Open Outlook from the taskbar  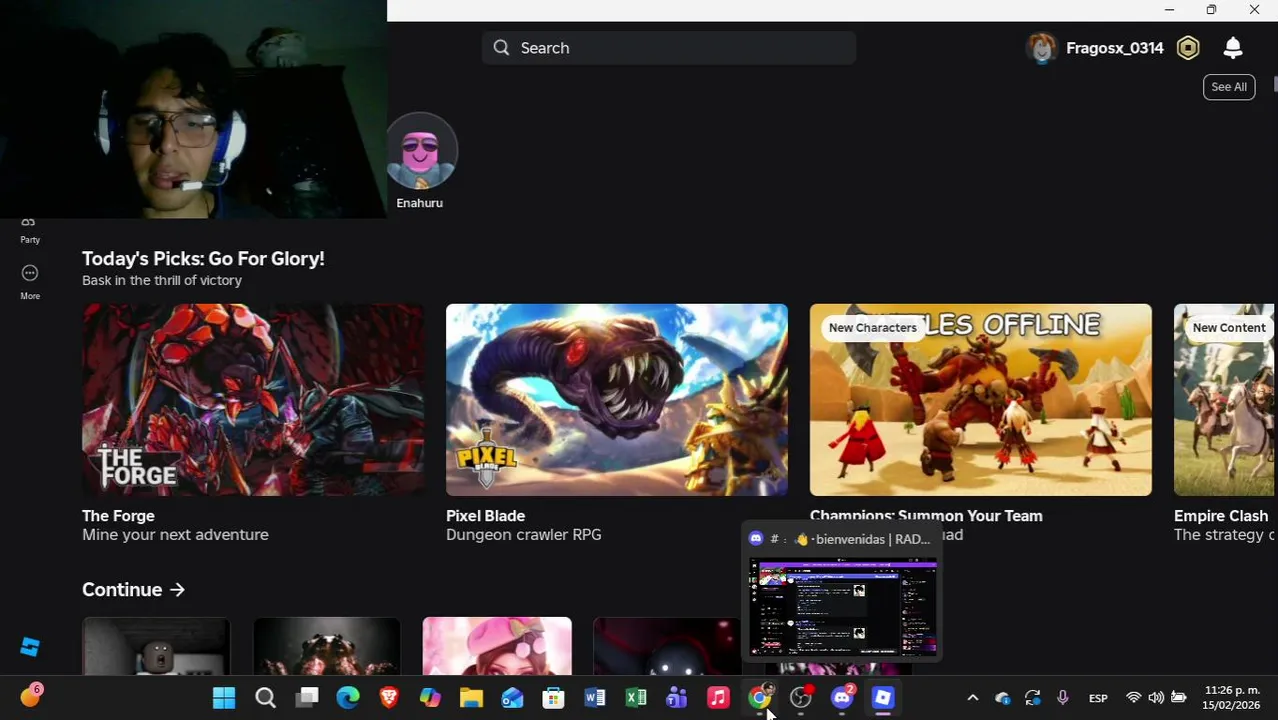[x=512, y=698]
